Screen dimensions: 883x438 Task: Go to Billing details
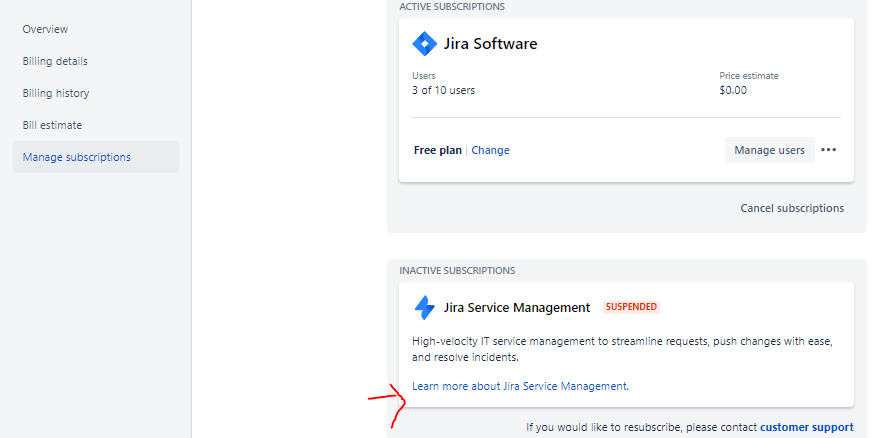[55, 61]
